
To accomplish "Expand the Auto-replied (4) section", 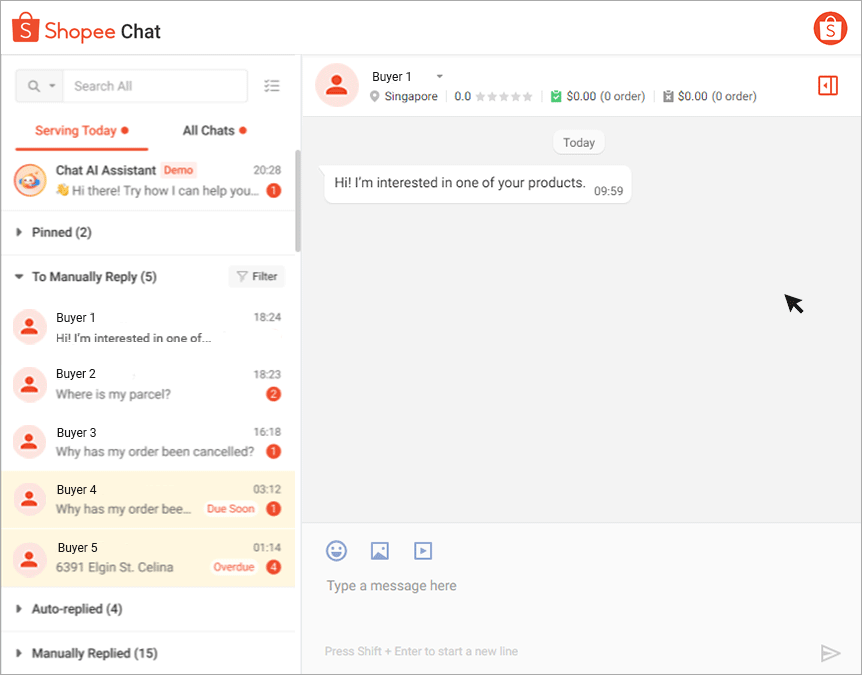I will pos(148,609).
